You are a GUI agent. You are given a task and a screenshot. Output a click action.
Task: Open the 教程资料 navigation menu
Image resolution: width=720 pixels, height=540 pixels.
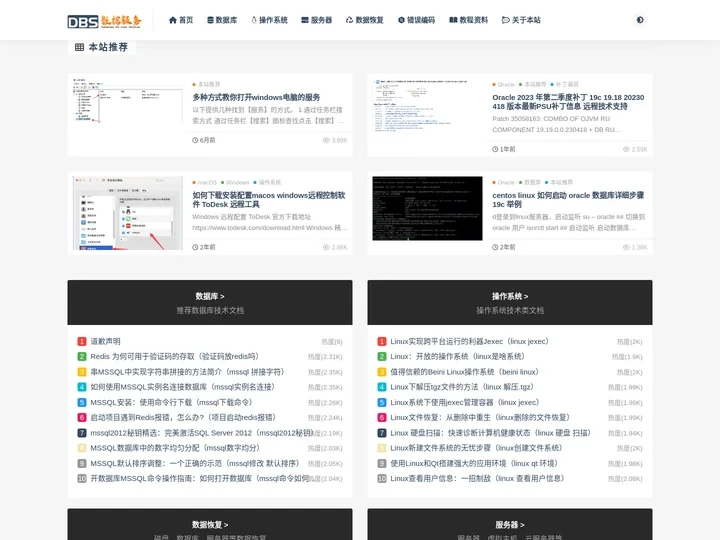tap(468, 20)
